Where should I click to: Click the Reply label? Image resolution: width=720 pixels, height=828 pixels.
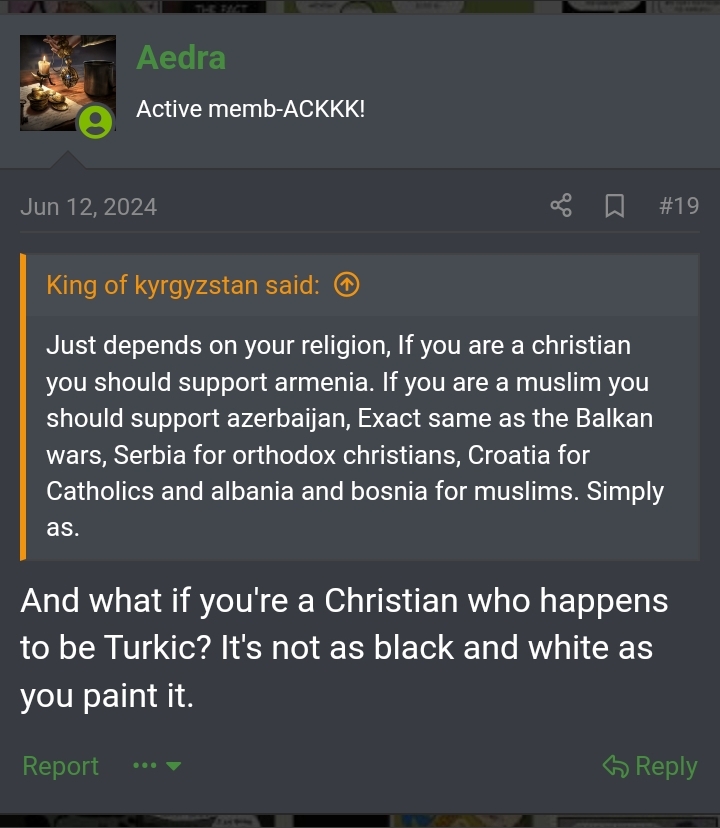[666, 766]
